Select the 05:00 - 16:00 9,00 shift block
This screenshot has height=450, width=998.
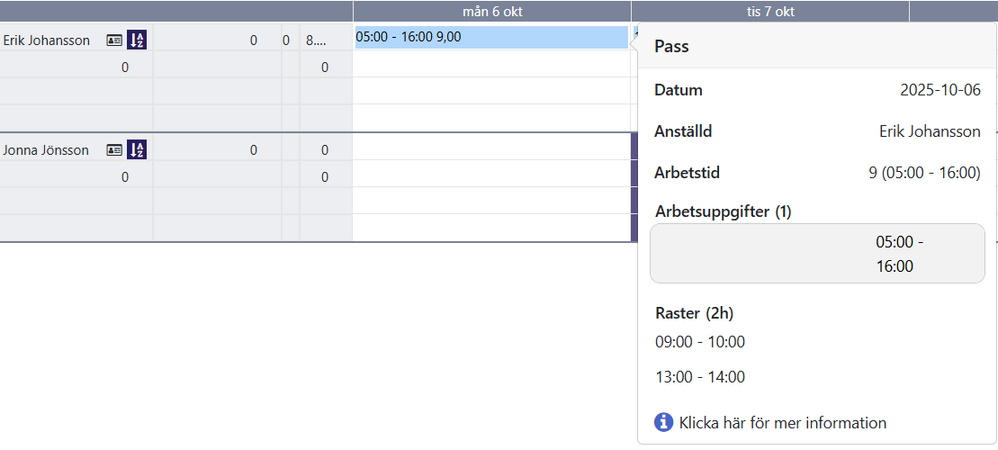click(491, 38)
